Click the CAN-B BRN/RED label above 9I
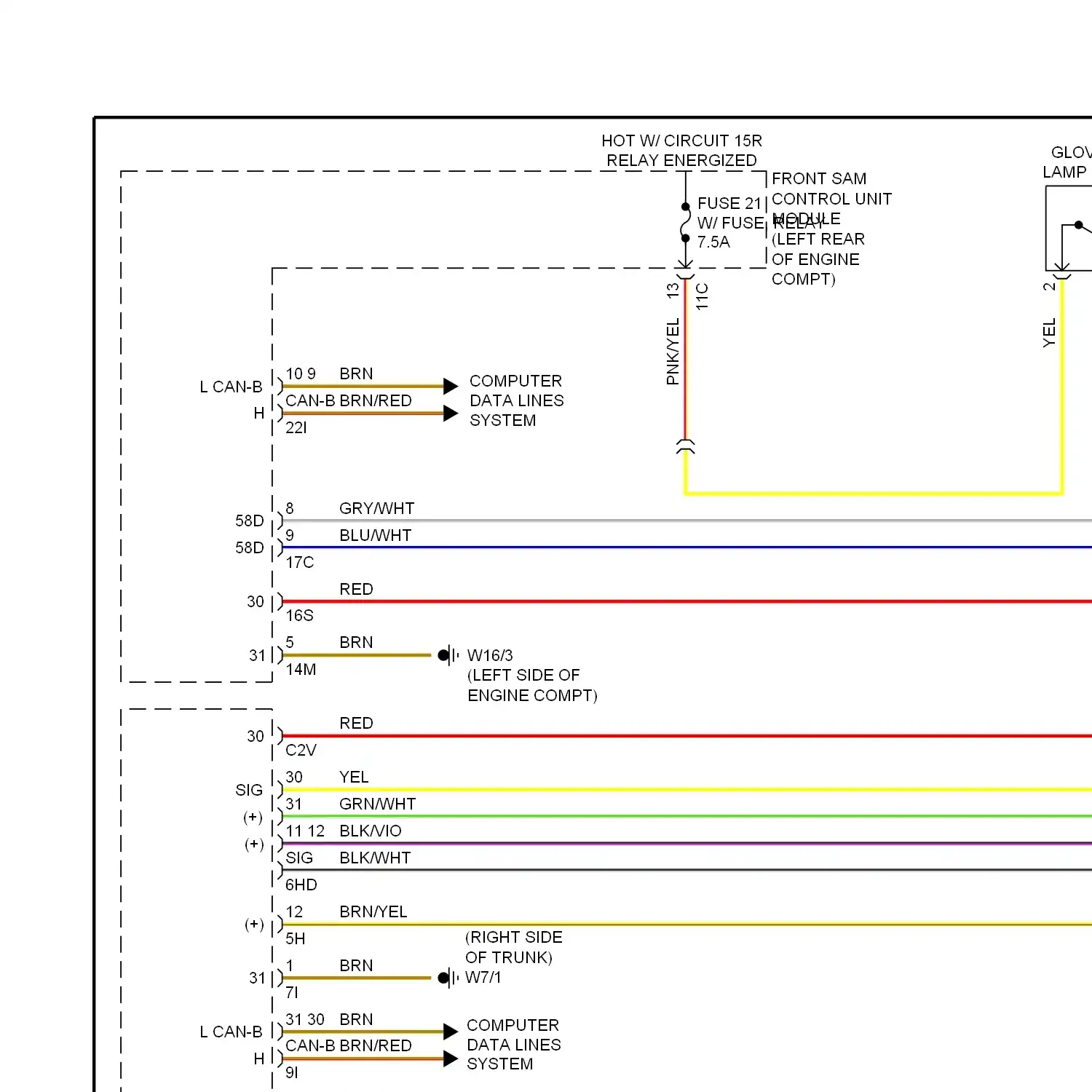 point(348,1045)
